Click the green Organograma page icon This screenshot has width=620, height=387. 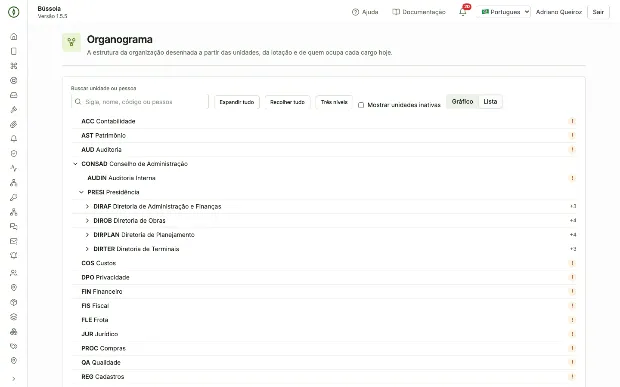click(x=72, y=42)
